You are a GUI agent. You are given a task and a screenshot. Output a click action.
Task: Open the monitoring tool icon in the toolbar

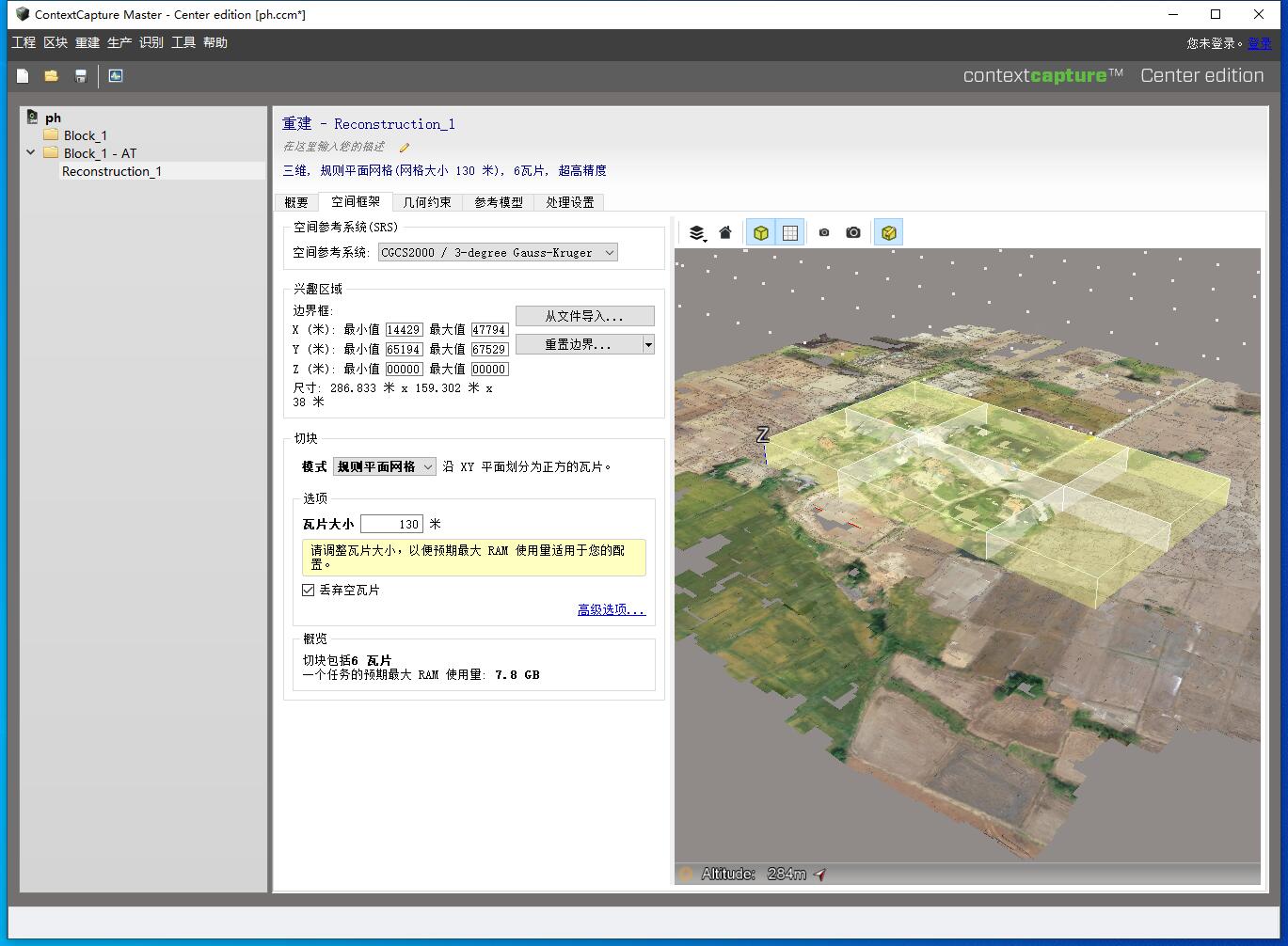pos(115,75)
